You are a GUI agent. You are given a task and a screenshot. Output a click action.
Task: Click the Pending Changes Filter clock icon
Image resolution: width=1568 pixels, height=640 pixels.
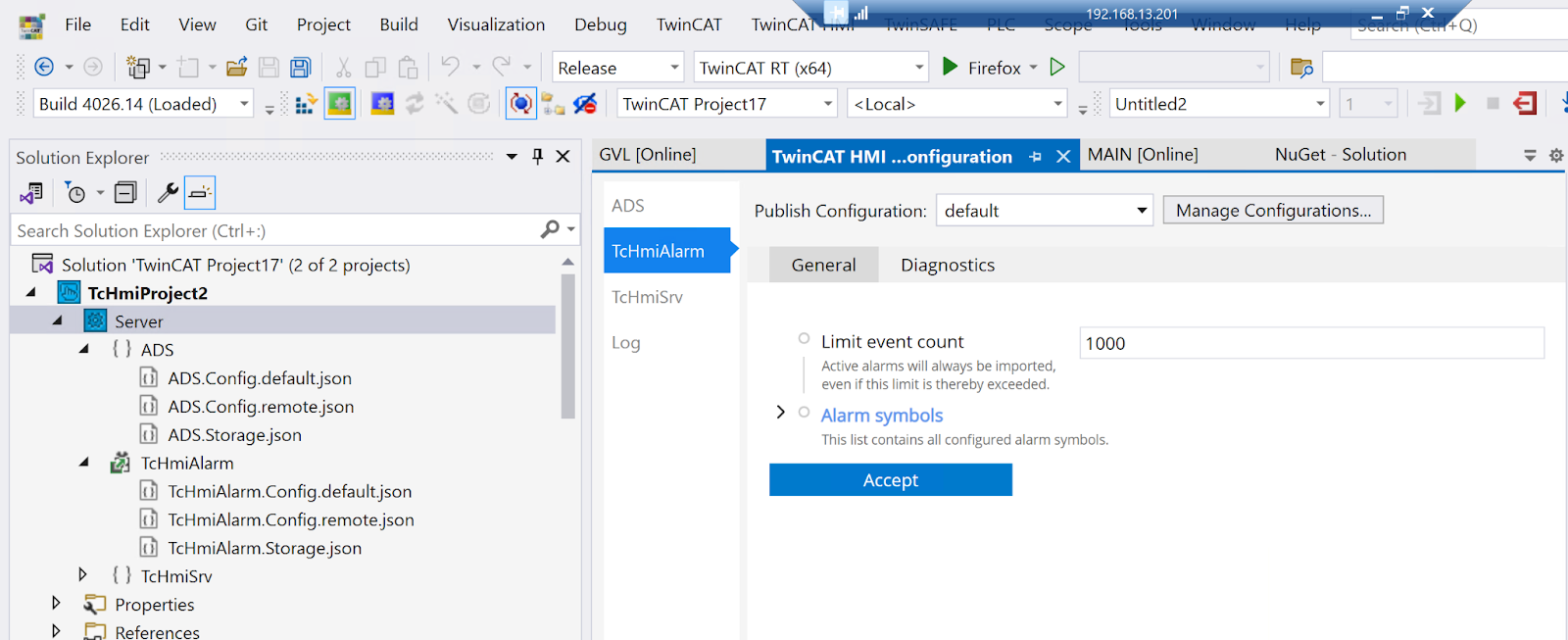click(75, 193)
